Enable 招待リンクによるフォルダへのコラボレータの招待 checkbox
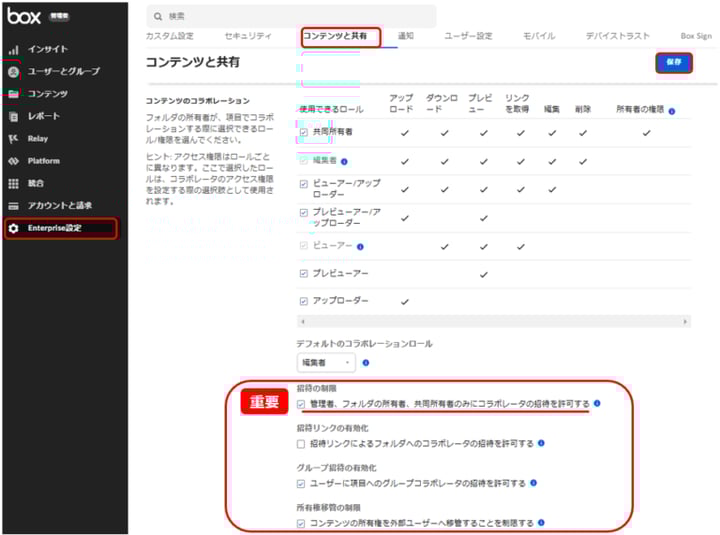This screenshot has height=535, width=720. (x=301, y=443)
